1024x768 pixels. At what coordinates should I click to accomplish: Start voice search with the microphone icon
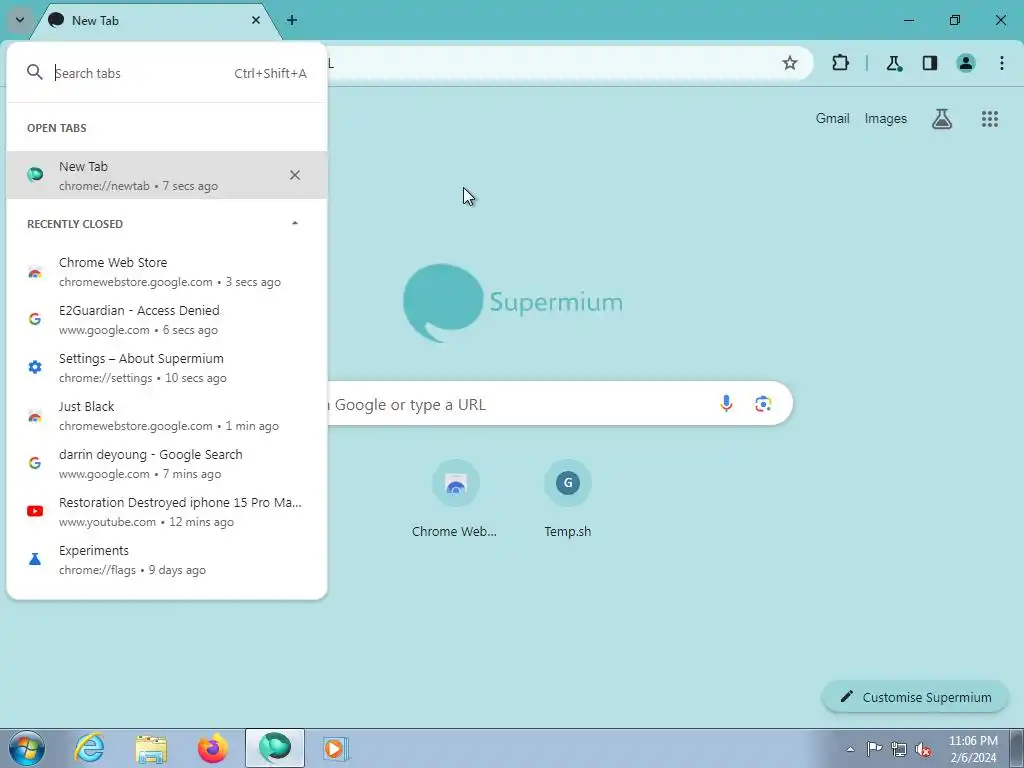pyautogui.click(x=726, y=404)
